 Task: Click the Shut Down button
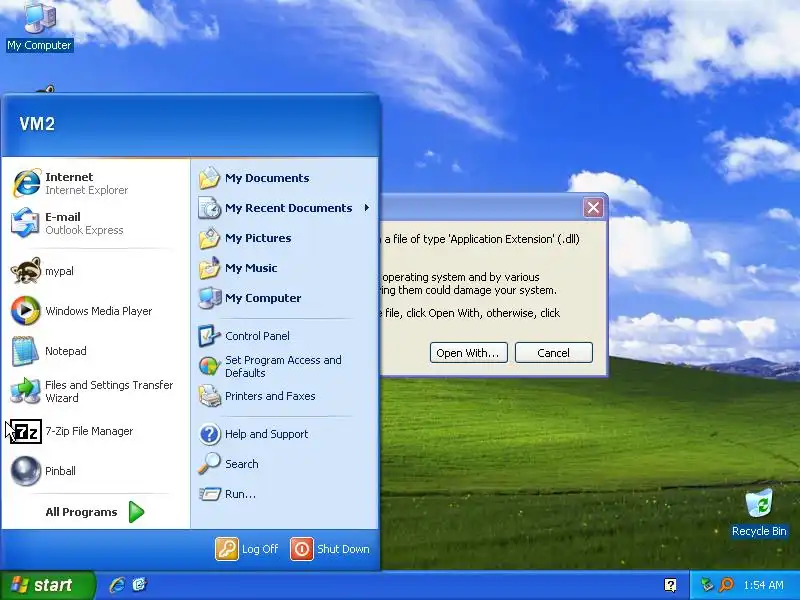coord(330,549)
